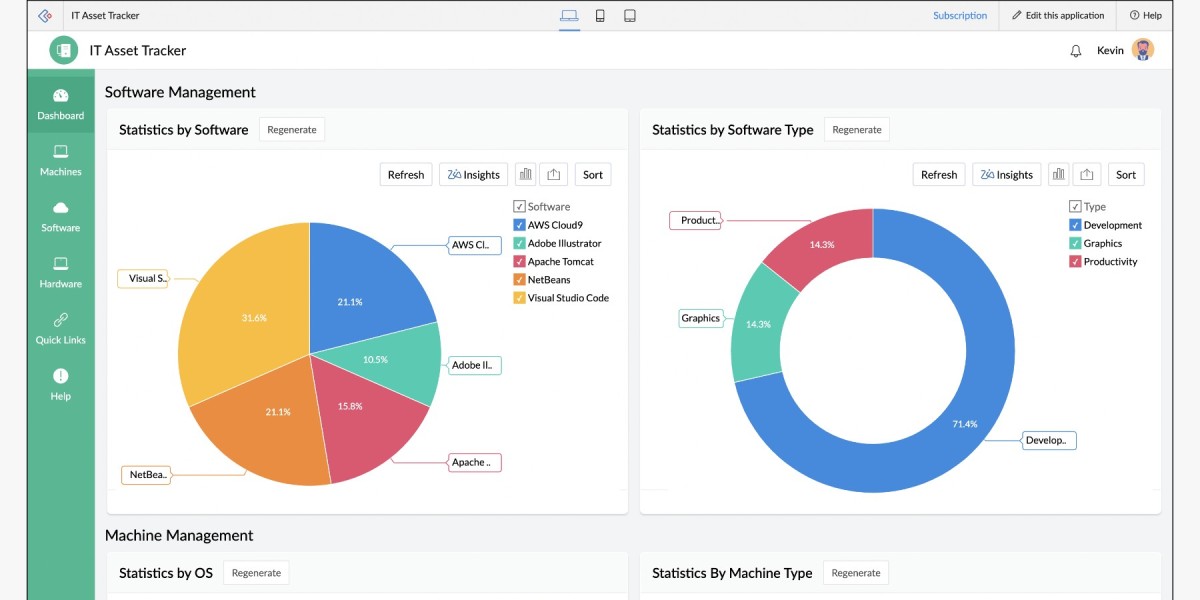Click the desktop laptop preview icon
1200x600 pixels.
click(569, 16)
